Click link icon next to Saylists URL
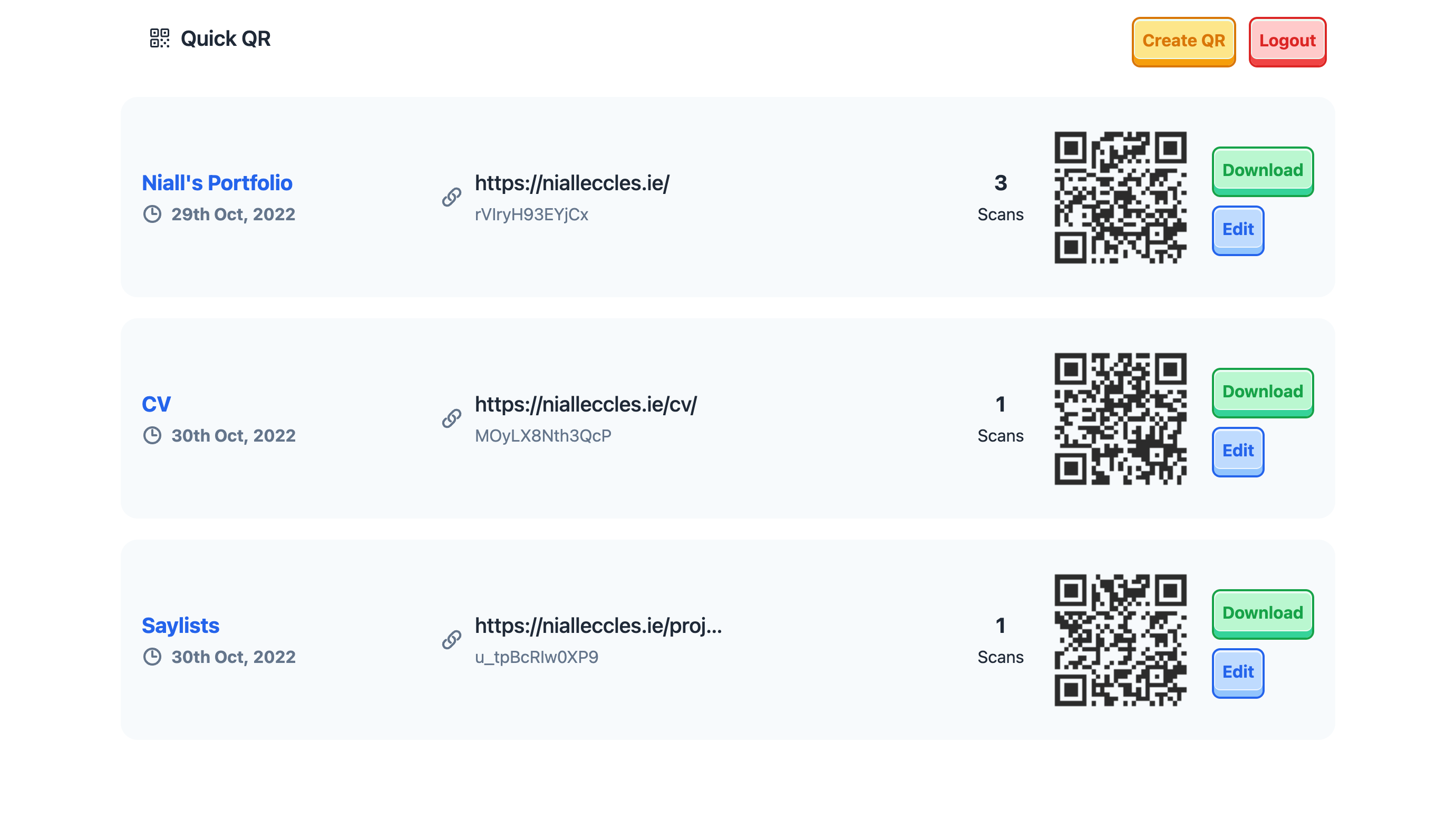Screen dimensions: 1456x840 (x=451, y=640)
